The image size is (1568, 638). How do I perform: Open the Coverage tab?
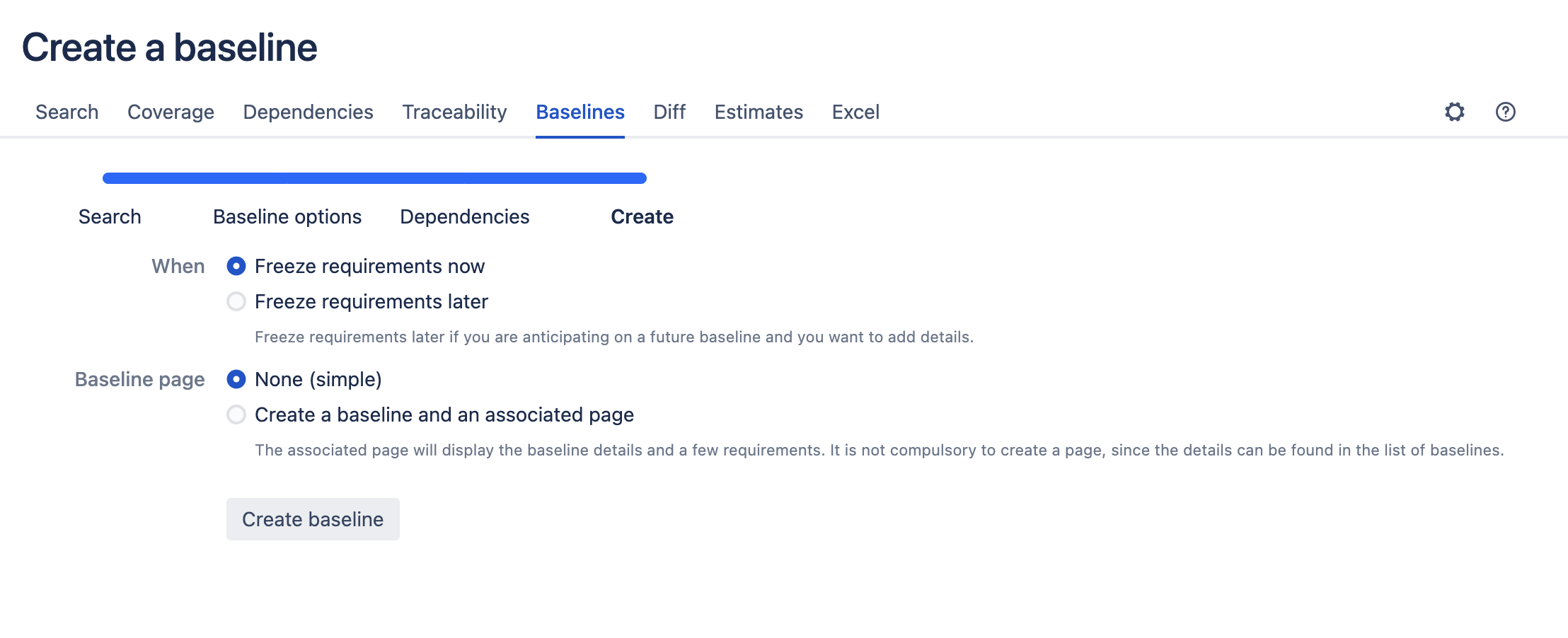click(x=171, y=112)
